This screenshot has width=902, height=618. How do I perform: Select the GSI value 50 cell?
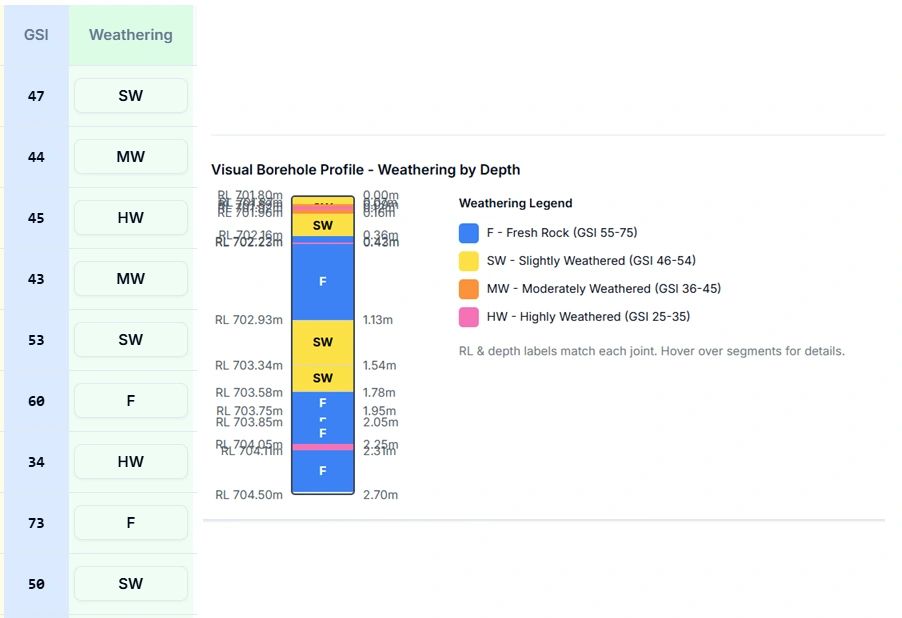point(36,584)
